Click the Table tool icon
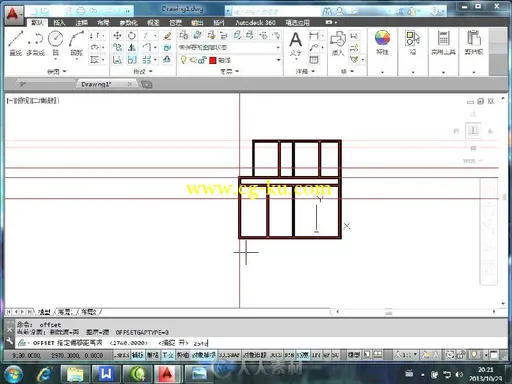The height and width of the screenshot is (384, 512). [x=314, y=60]
